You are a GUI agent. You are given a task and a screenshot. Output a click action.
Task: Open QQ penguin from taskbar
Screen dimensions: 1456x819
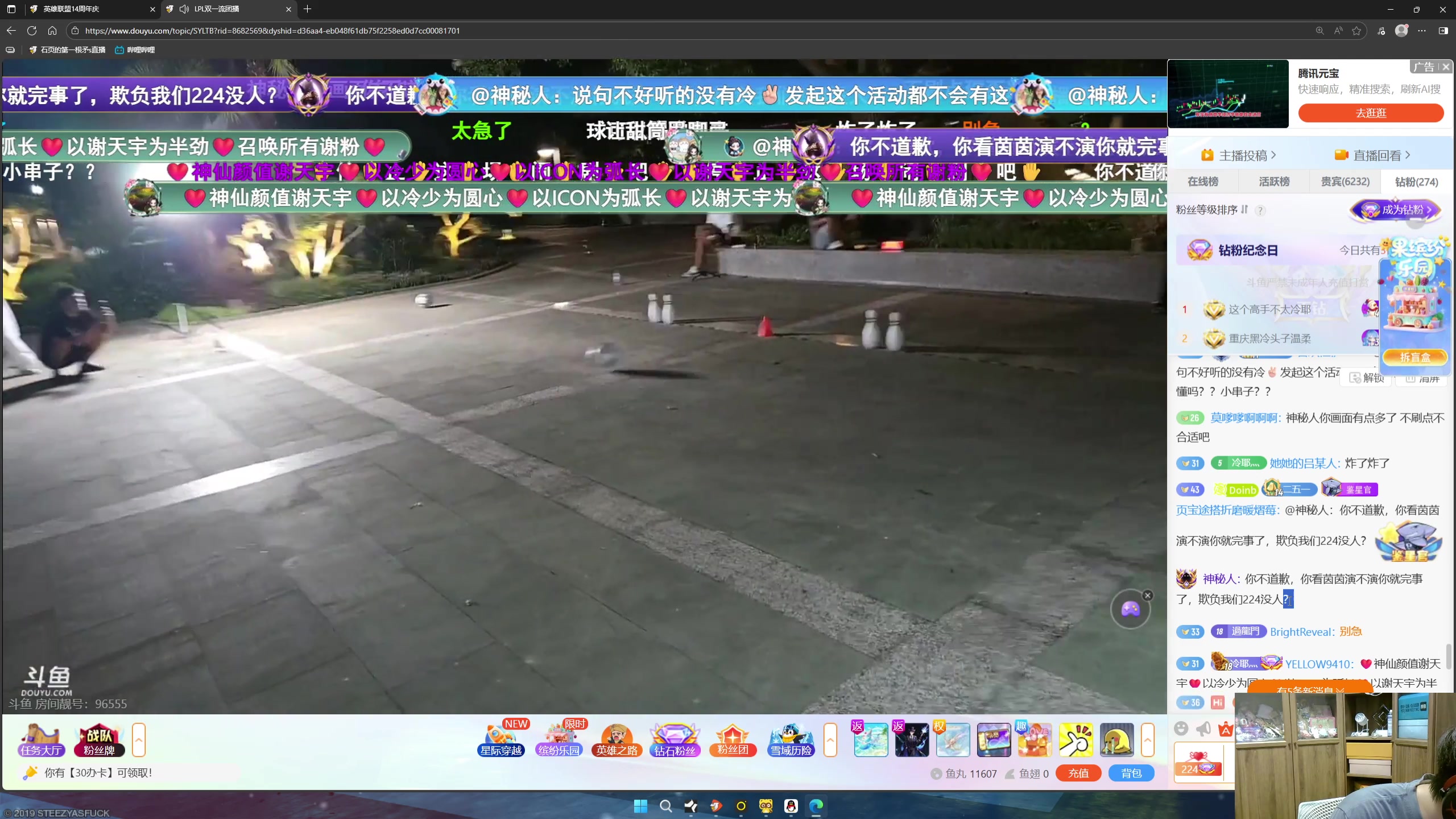(x=791, y=806)
